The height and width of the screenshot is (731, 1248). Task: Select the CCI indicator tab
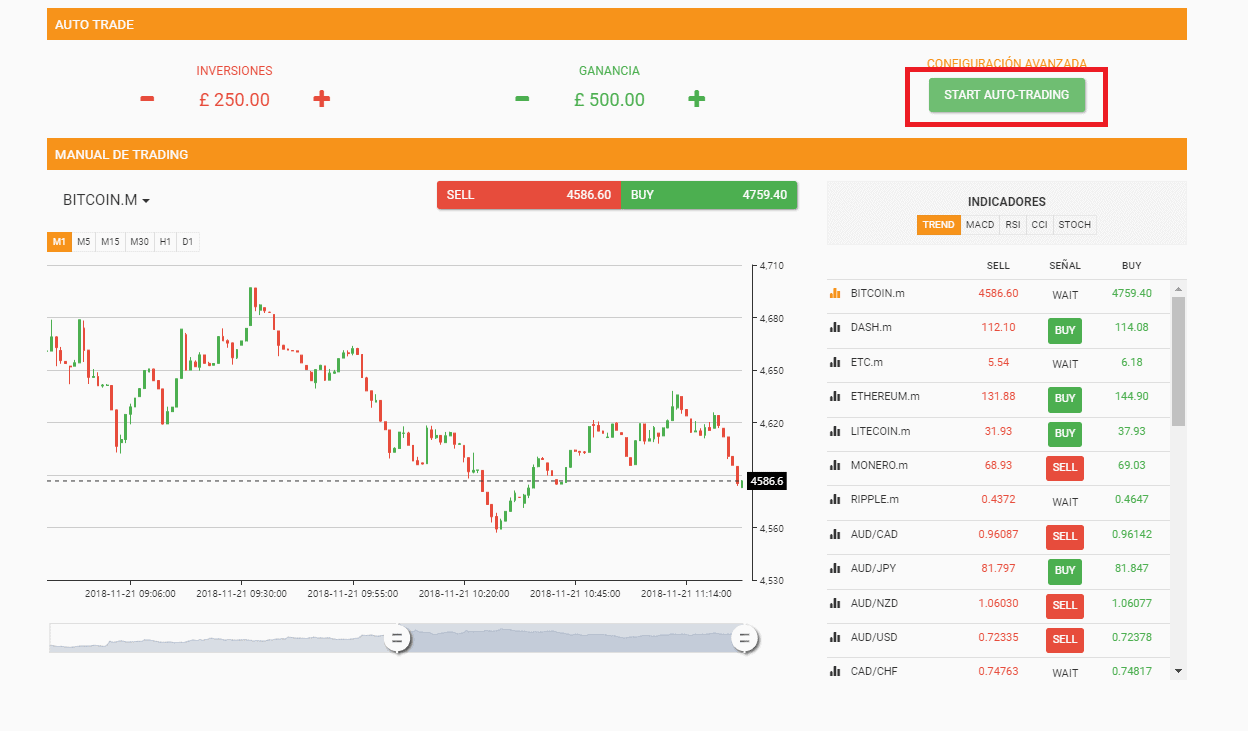click(1040, 225)
